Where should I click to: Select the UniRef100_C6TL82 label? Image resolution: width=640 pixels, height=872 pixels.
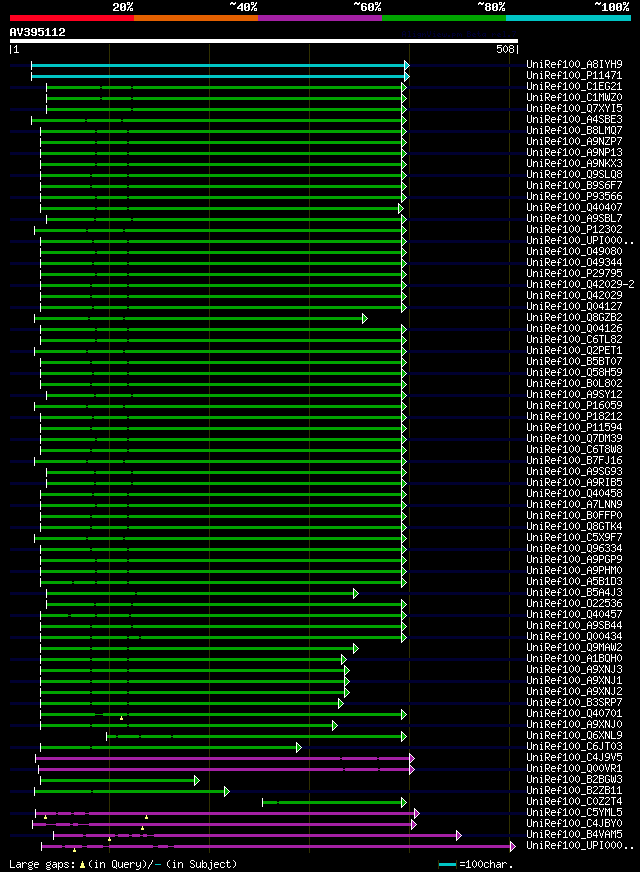click(574, 340)
